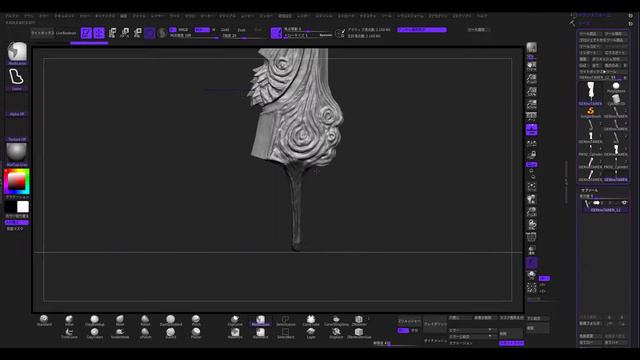Activate the Rotate transform icon in the top shelf
Screen dimensions: 640x360
click(138, 33)
